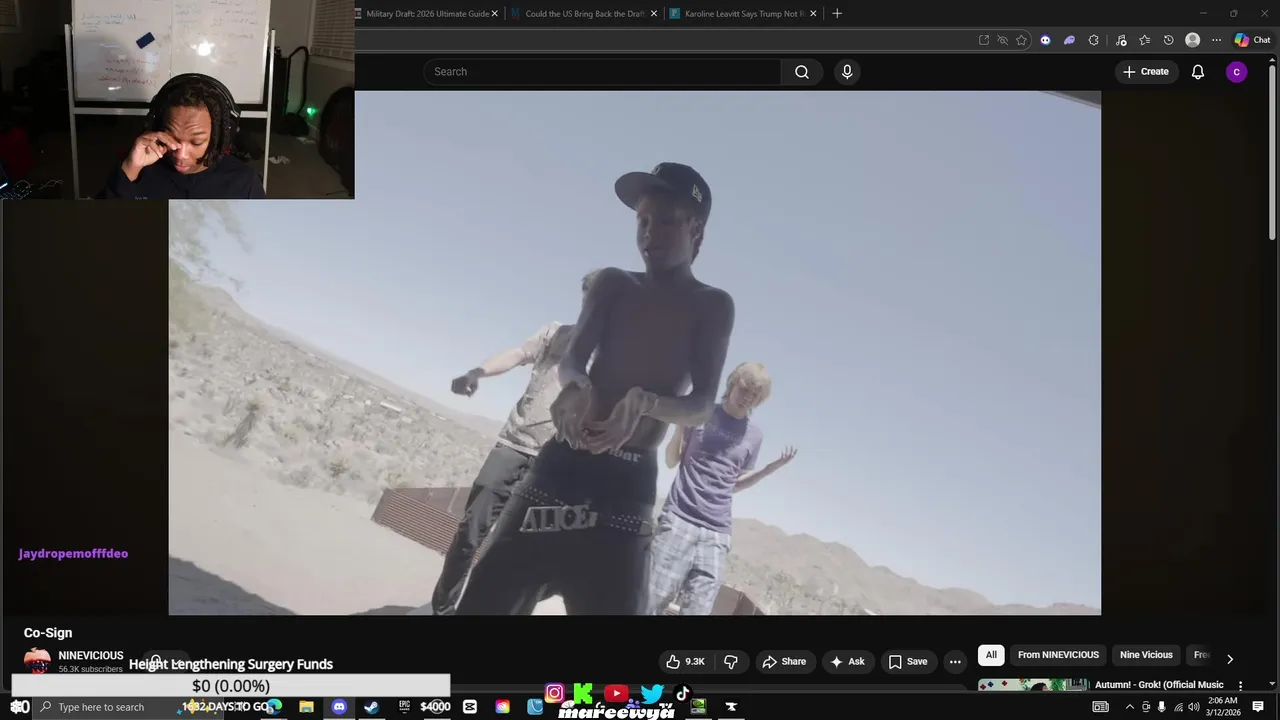Open the taskbar clock showing 2:06 AM
Viewport: 1280px width, 720px height.
(1223, 707)
